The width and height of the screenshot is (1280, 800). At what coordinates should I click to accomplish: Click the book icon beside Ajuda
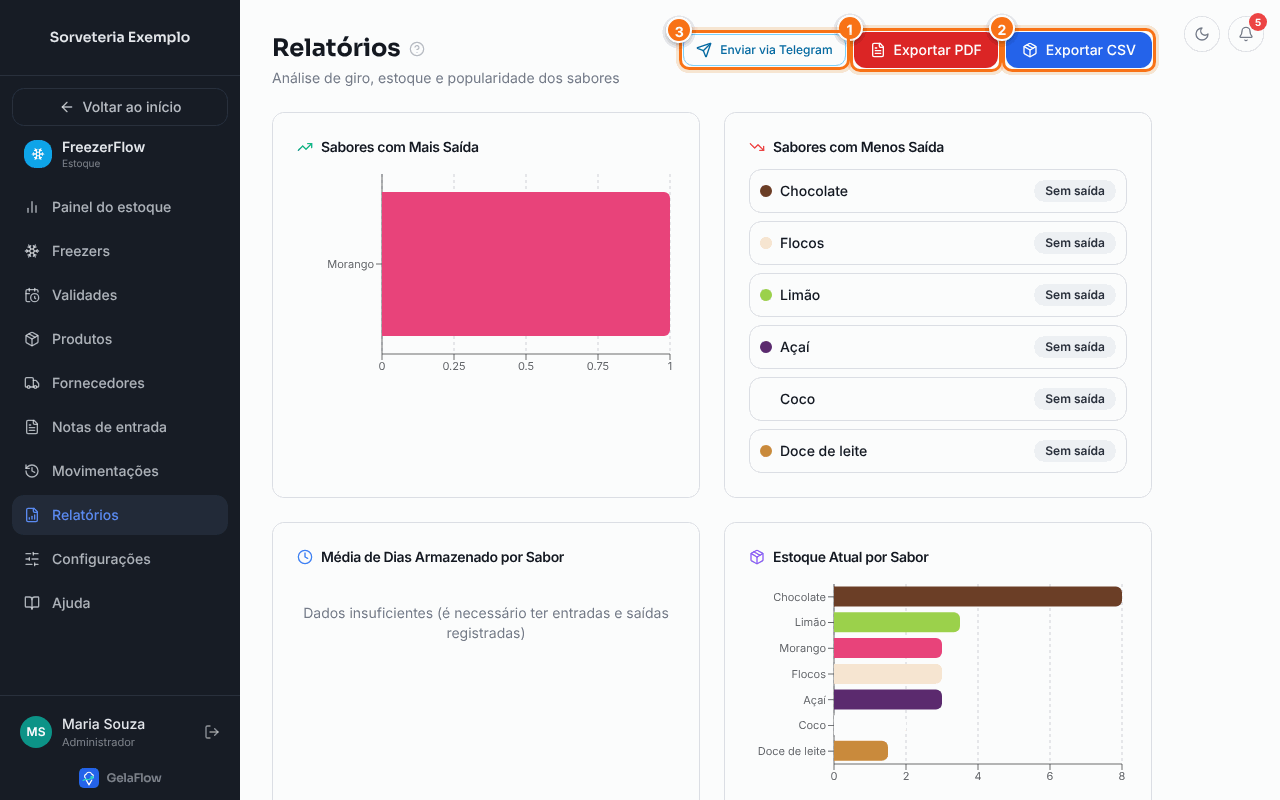32,603
